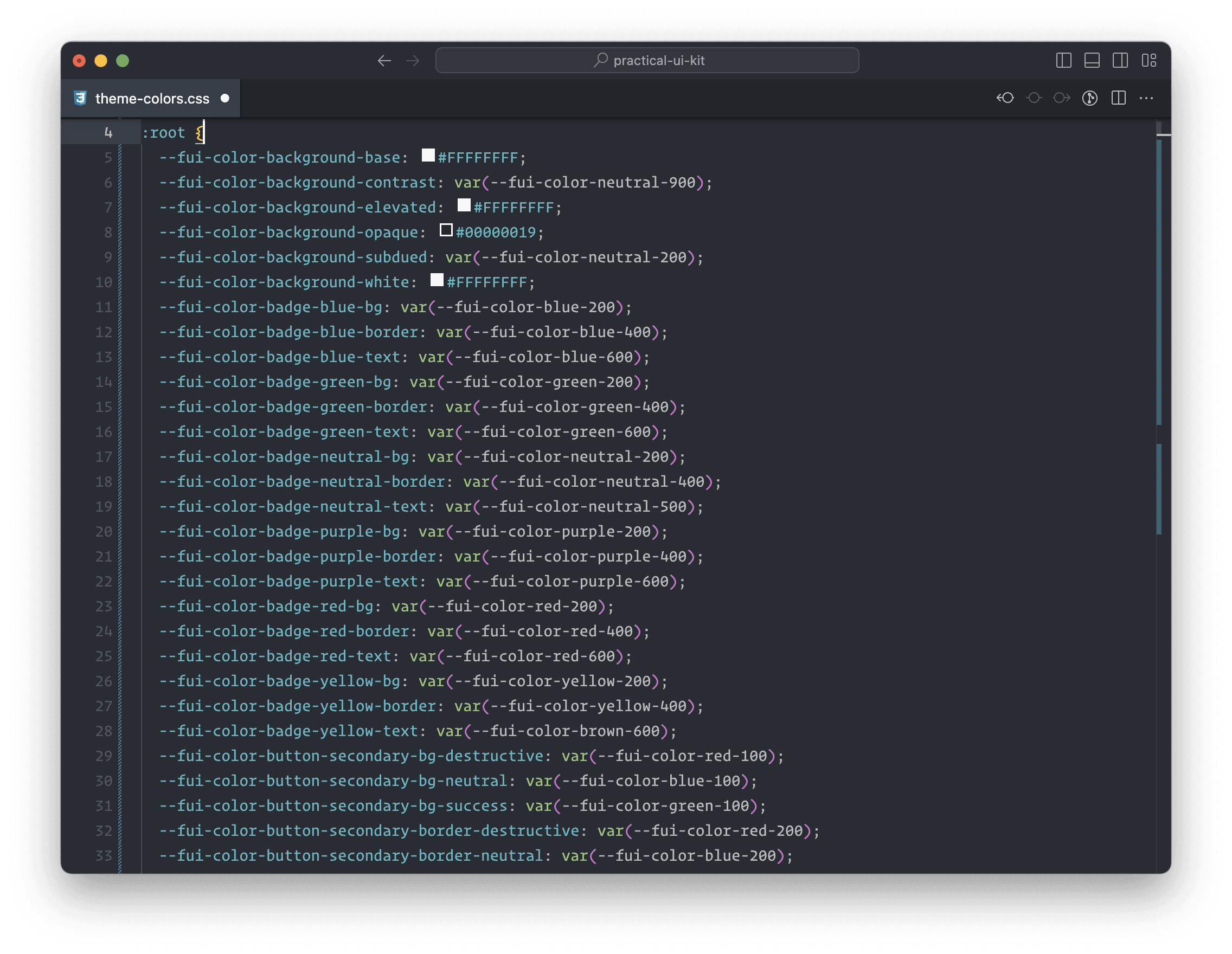The image size is (1232, 954).
Task: Click the unsaved dot on theme-colors.css tab
Action: [x=224, y=99]
